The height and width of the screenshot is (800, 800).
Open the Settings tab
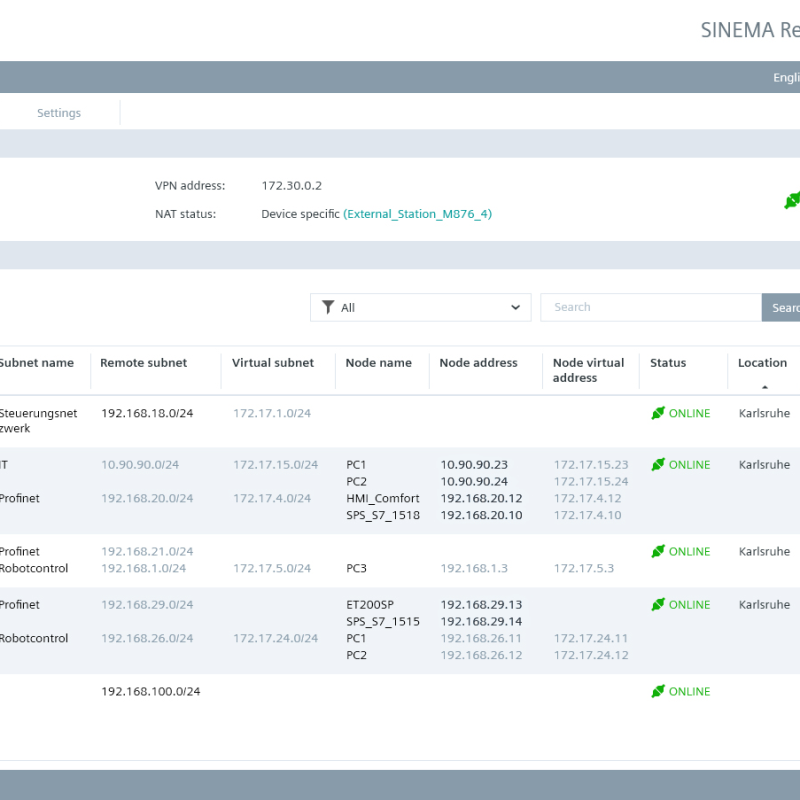pyautogui.click(x=59, y=113)
